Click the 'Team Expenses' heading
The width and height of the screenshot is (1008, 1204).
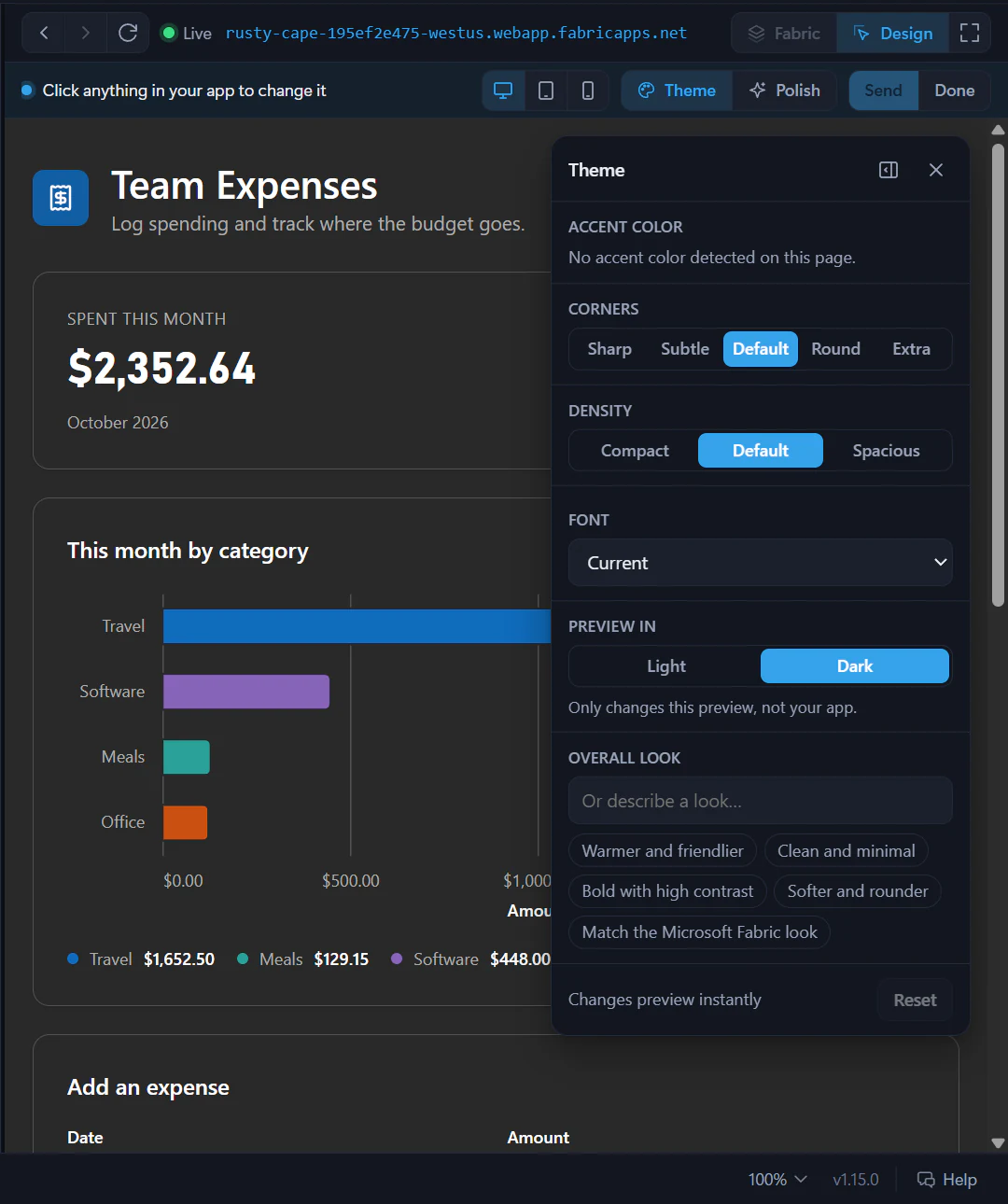coord(245,186)
